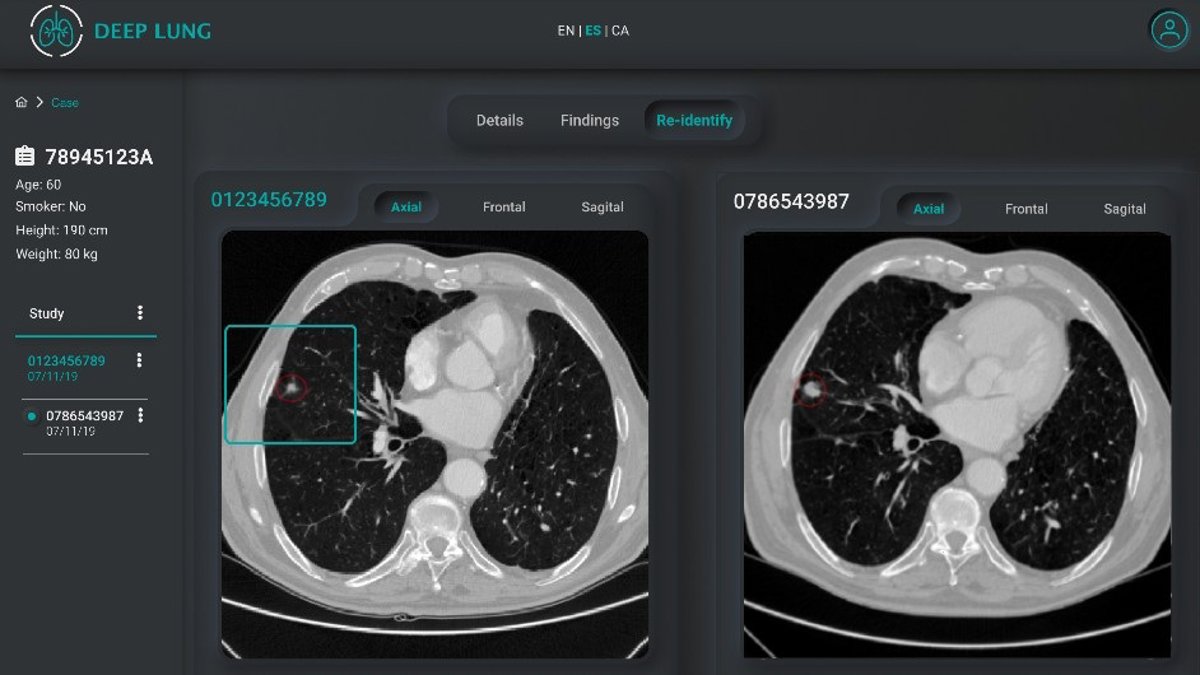Click the Case breadcrumb link
The width and height of the screenshot is (1200, 675).
pyautogui.click(x=65, y=103)
